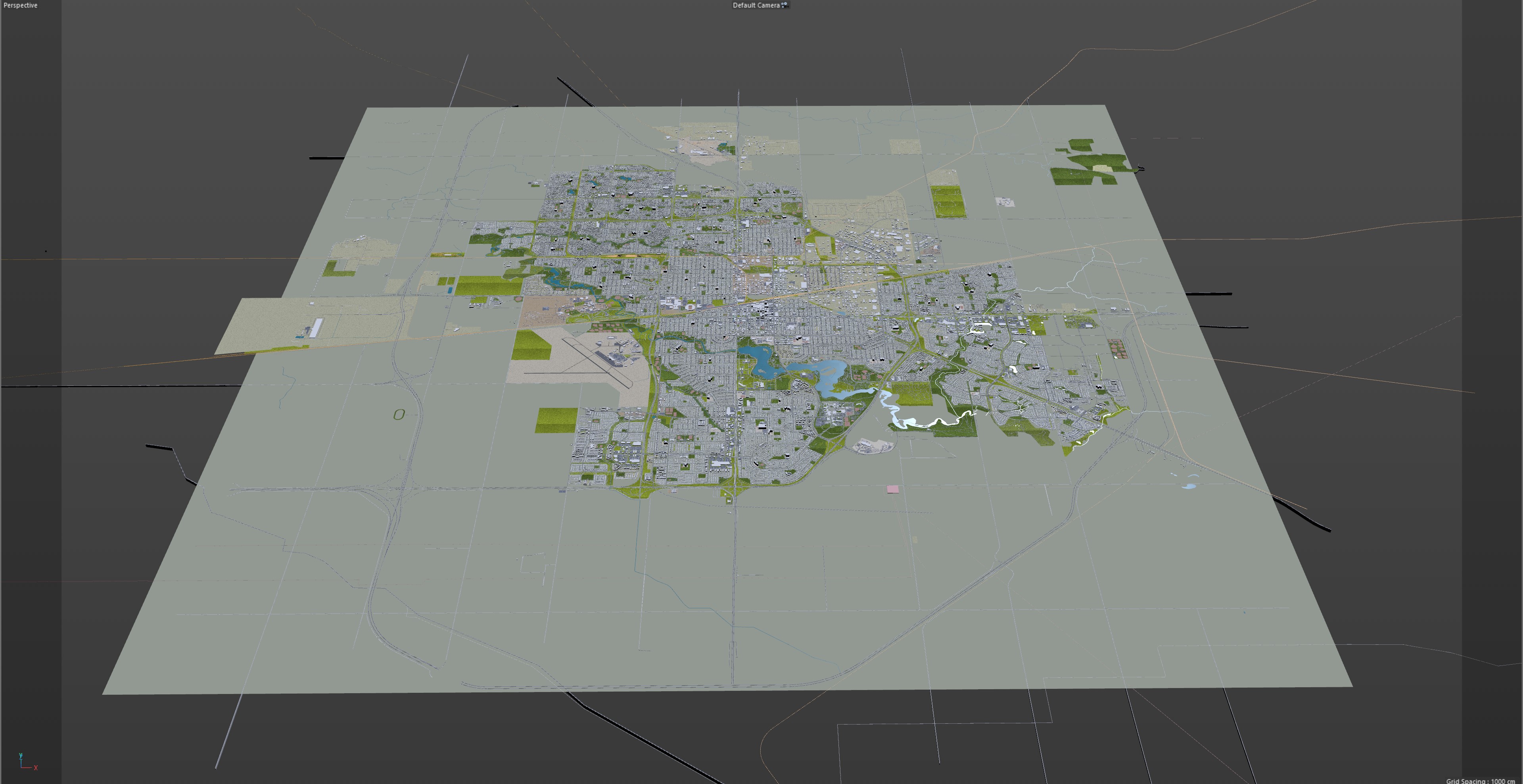Click the XY axis orientation gizmo
Image resolution: width=1523 pixels, height=784 pixels.
point(26,762)
